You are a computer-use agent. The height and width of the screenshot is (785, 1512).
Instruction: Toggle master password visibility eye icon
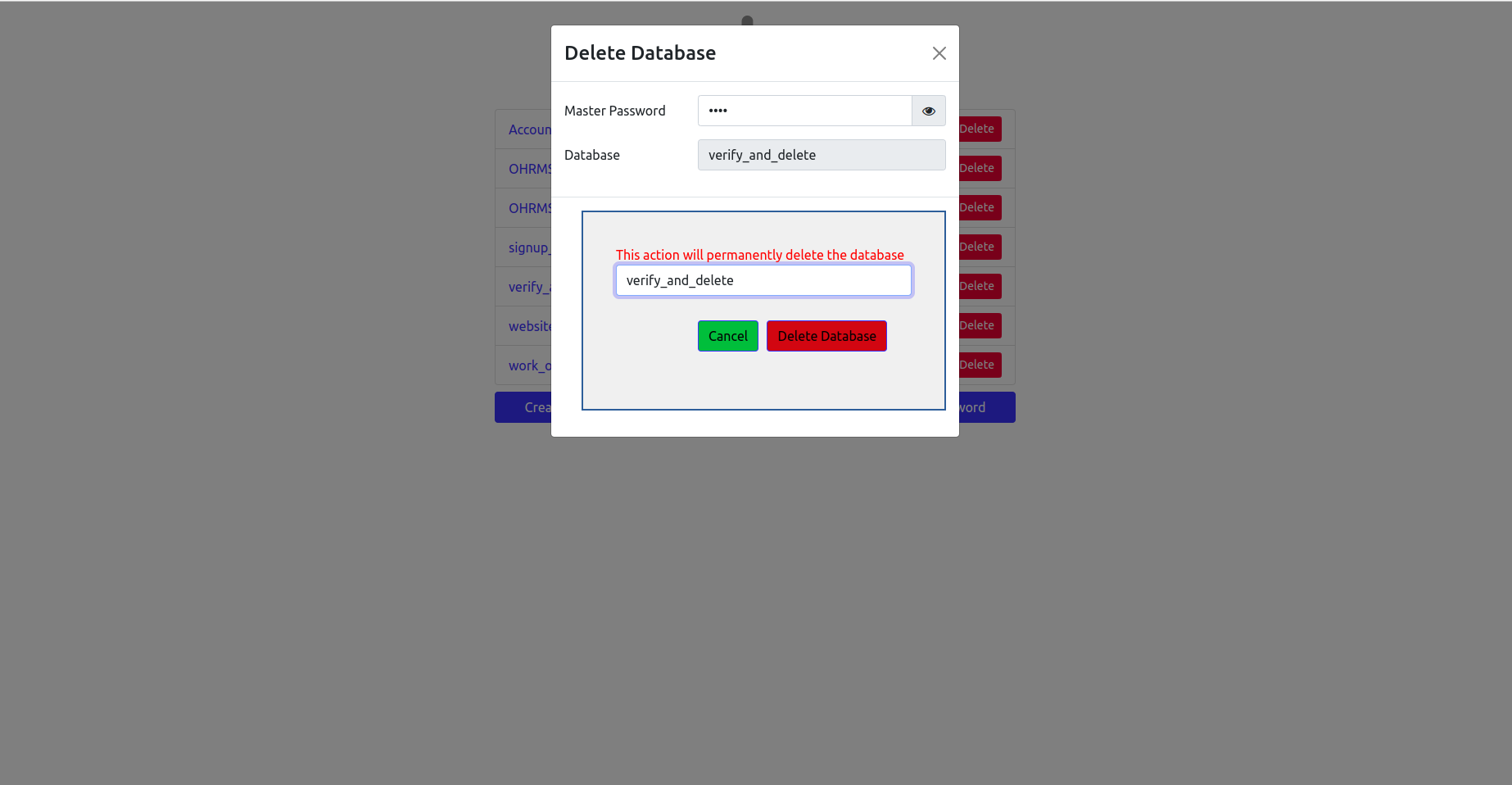(929, 111)
